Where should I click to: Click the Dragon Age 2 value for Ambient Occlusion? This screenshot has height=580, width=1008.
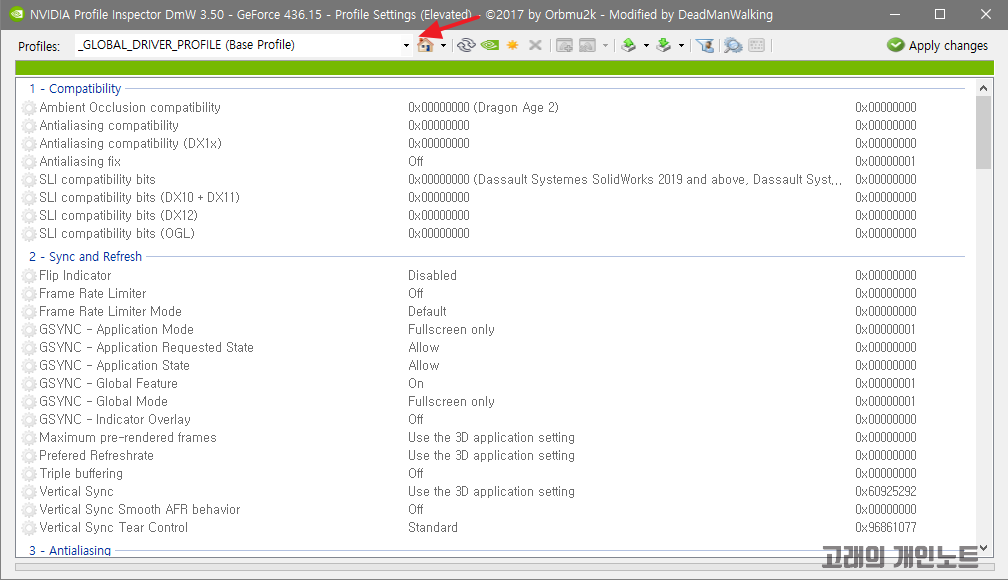click(x=483, y=107)
